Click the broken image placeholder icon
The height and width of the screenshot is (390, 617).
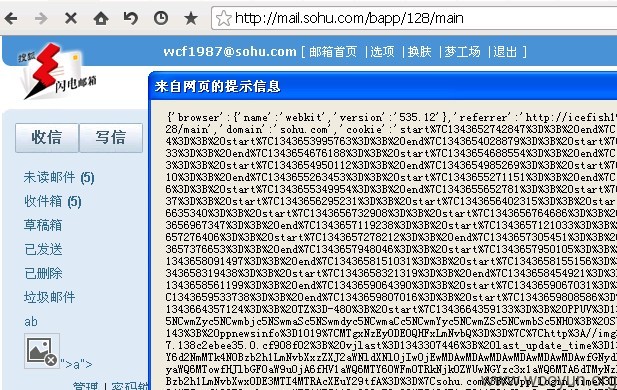[x=42, y=351]
